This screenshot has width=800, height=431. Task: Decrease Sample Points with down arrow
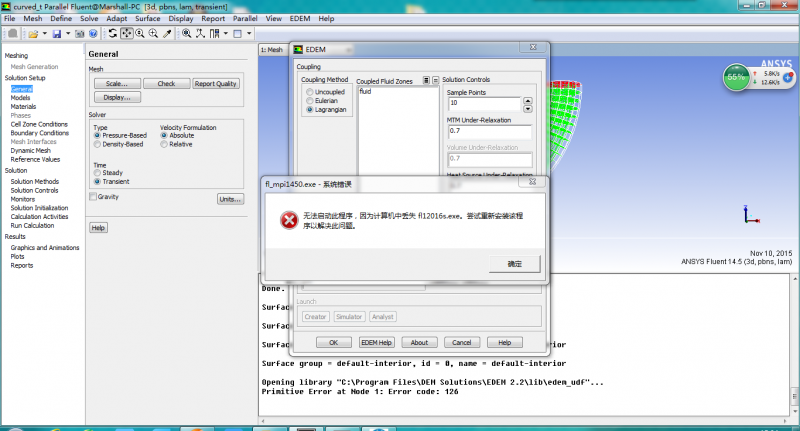tap(528, 109)
